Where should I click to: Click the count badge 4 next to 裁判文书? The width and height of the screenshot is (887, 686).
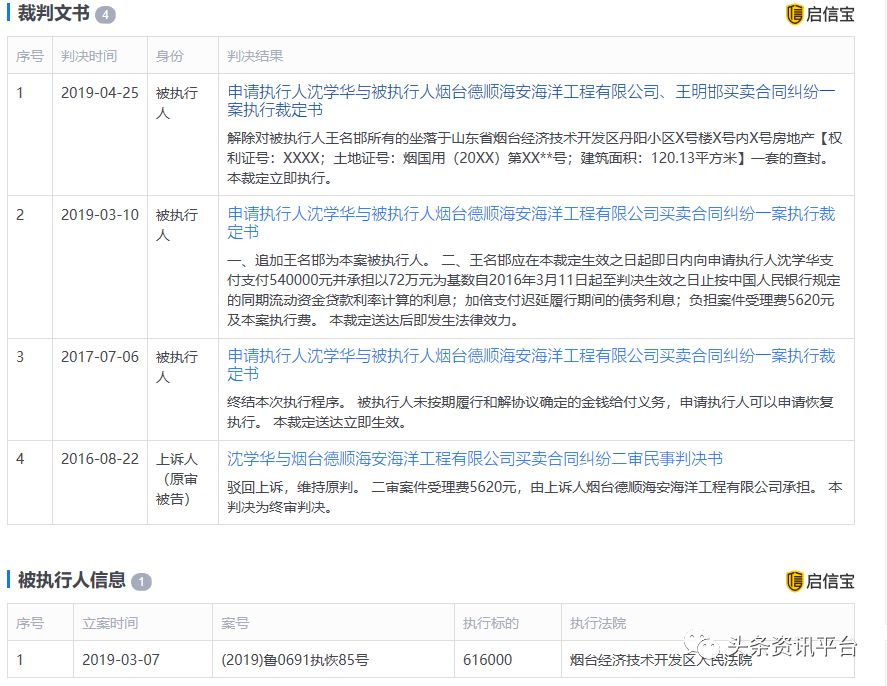[105, 15]
